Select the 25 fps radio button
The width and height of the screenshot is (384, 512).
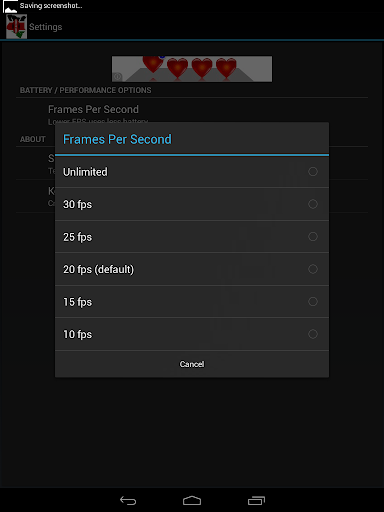[313, 237]
